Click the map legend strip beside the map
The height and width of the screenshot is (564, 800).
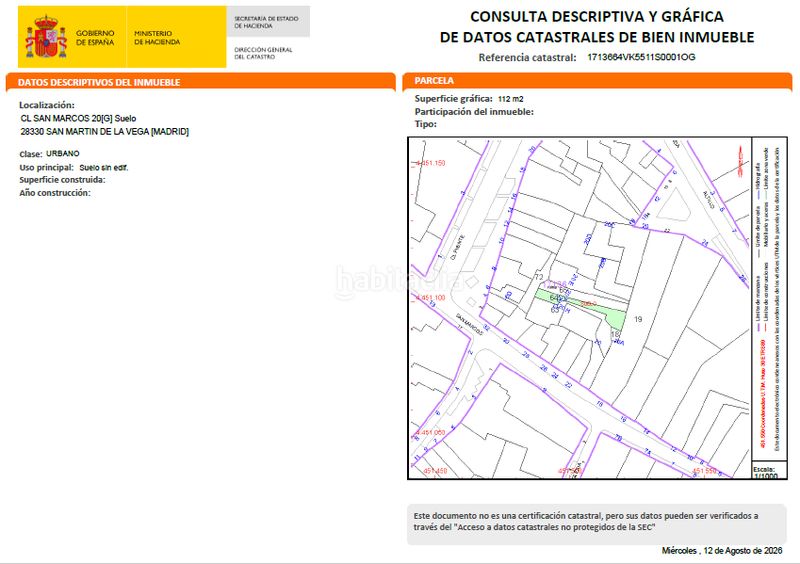769,299
